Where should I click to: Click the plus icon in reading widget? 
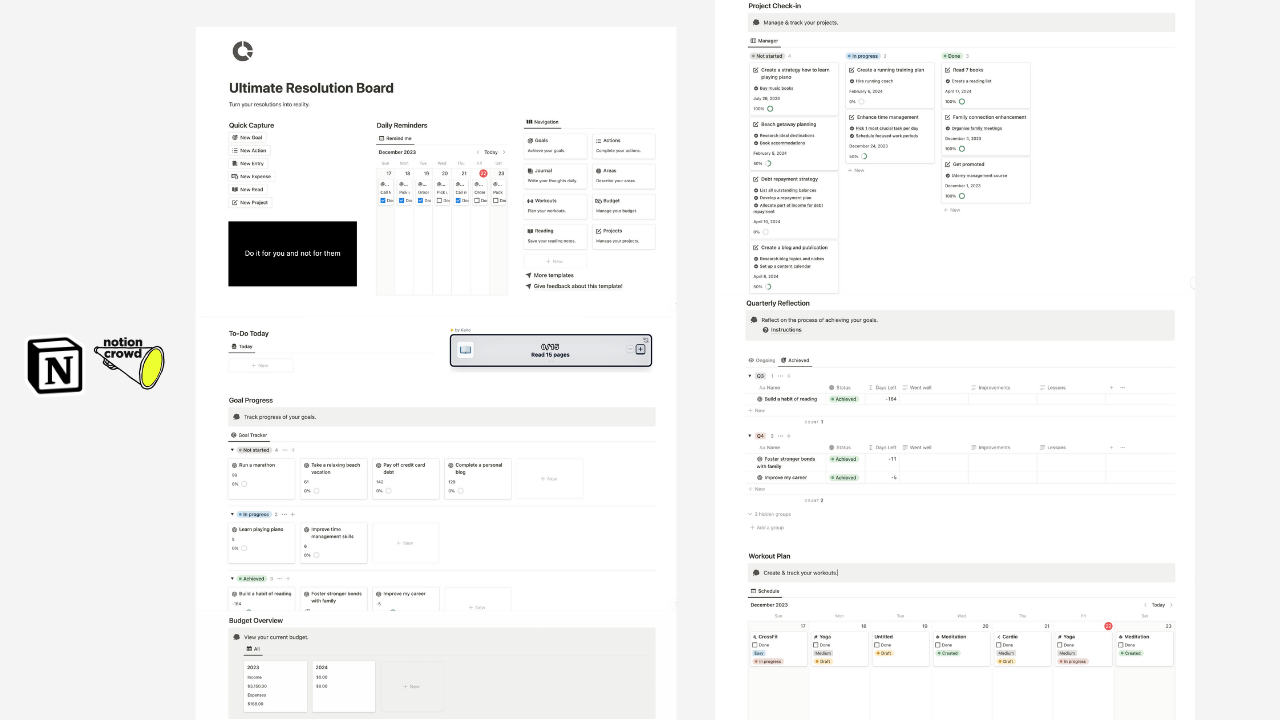pos(640,349)
